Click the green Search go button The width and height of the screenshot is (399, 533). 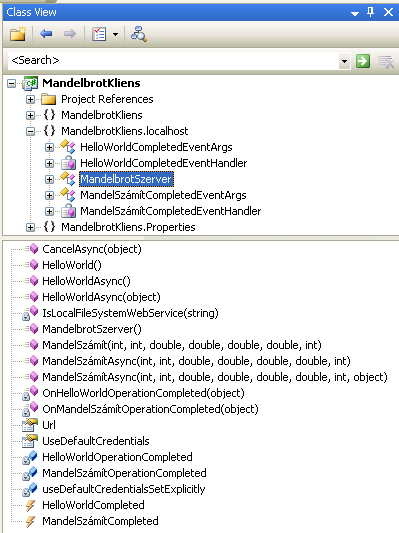tap(363, 61)
